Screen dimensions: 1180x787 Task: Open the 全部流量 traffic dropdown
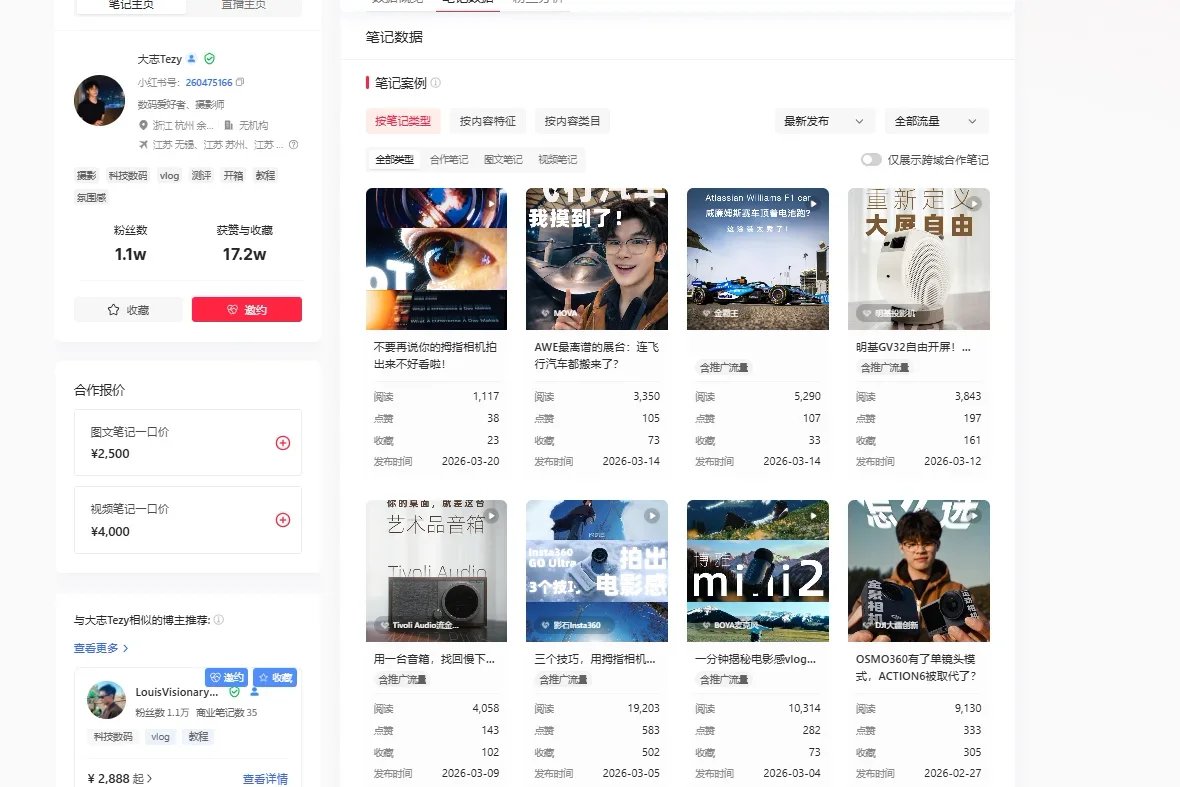[935, 121]
